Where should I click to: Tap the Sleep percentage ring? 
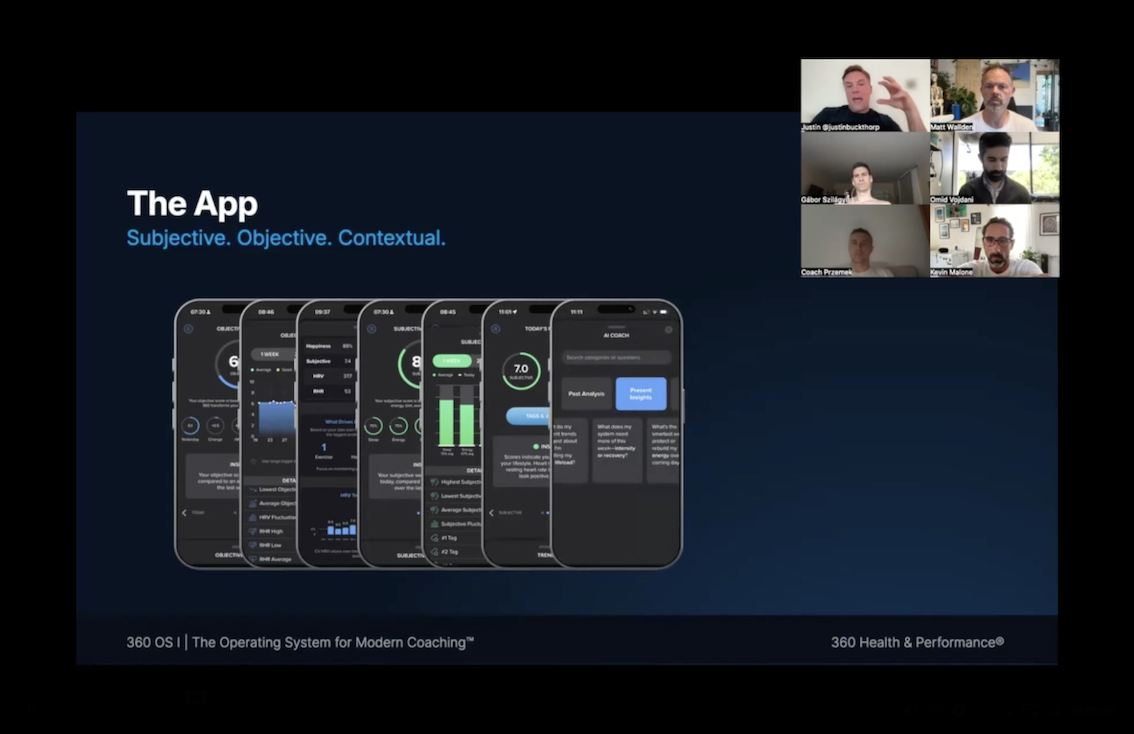(x=374, y=426)
